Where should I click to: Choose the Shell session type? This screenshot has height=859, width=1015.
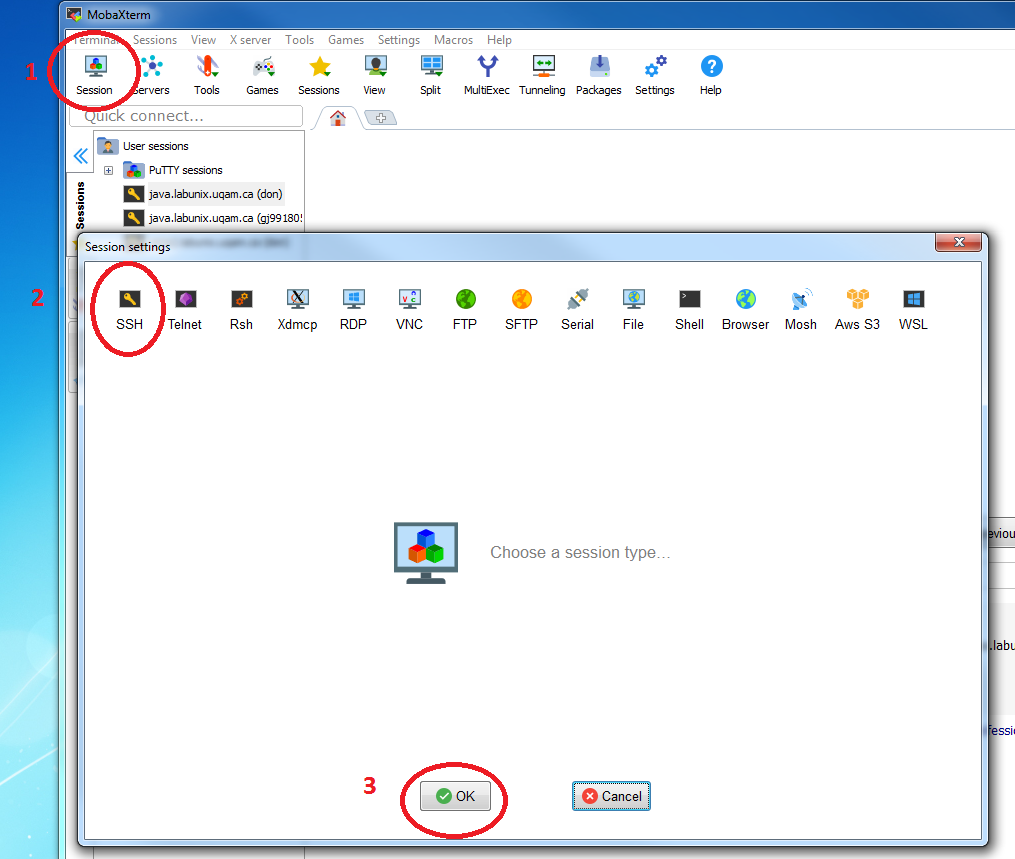(689, 309)
